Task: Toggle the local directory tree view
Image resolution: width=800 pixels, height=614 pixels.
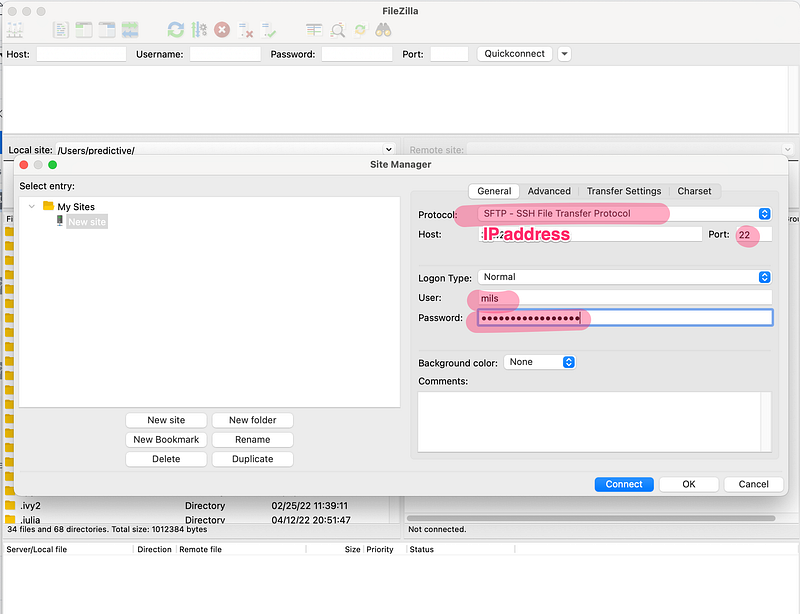Action: pos(84,31)
